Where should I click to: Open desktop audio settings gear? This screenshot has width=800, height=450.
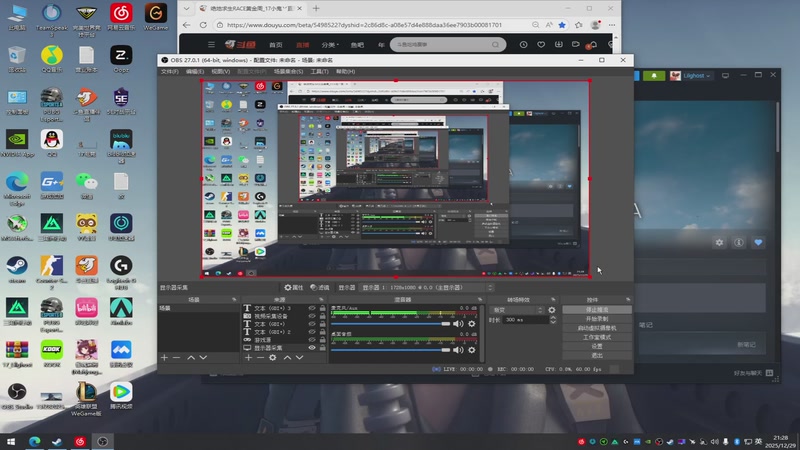pyautogui.click(x=472, y=350)
